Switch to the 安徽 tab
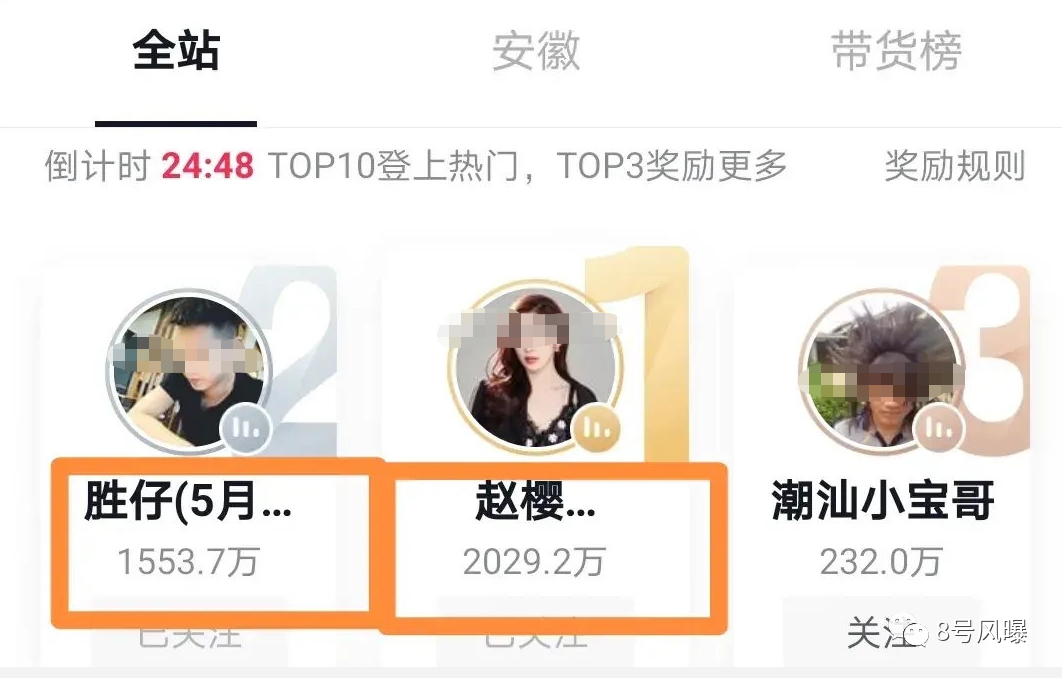 [x=536, y=50]
